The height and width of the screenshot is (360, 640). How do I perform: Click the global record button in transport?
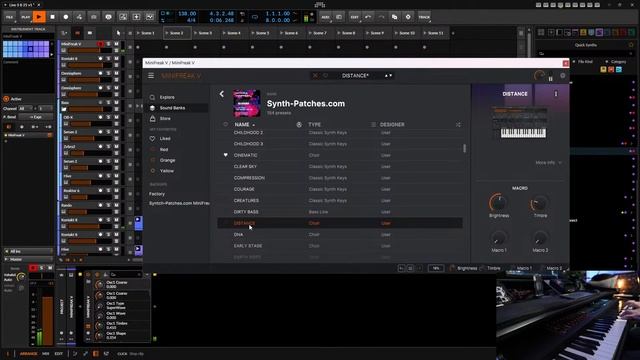tap(66, 17)
